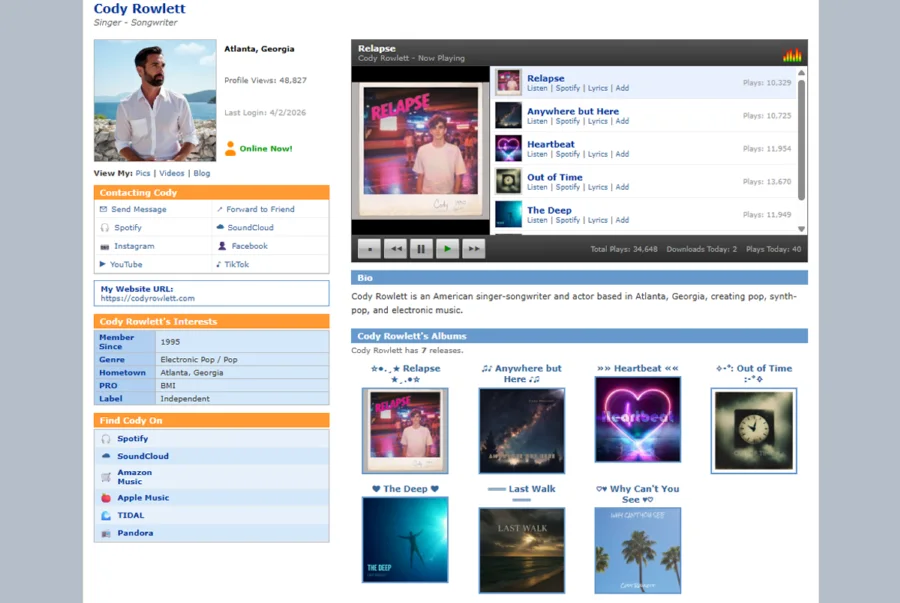The width and height of the screenshot is (900, 603).
Task: Click the stop button in music player
Action: [369, 249]
